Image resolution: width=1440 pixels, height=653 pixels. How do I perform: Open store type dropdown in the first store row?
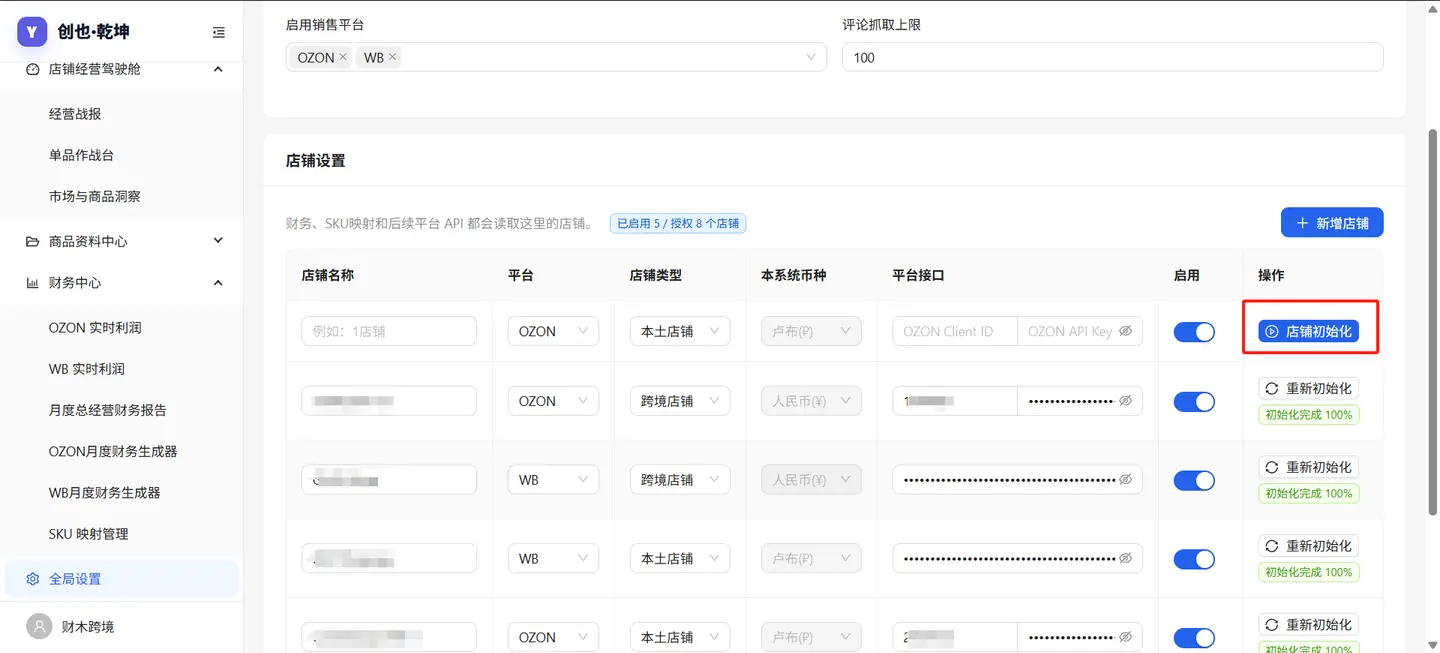coord(680,331)
